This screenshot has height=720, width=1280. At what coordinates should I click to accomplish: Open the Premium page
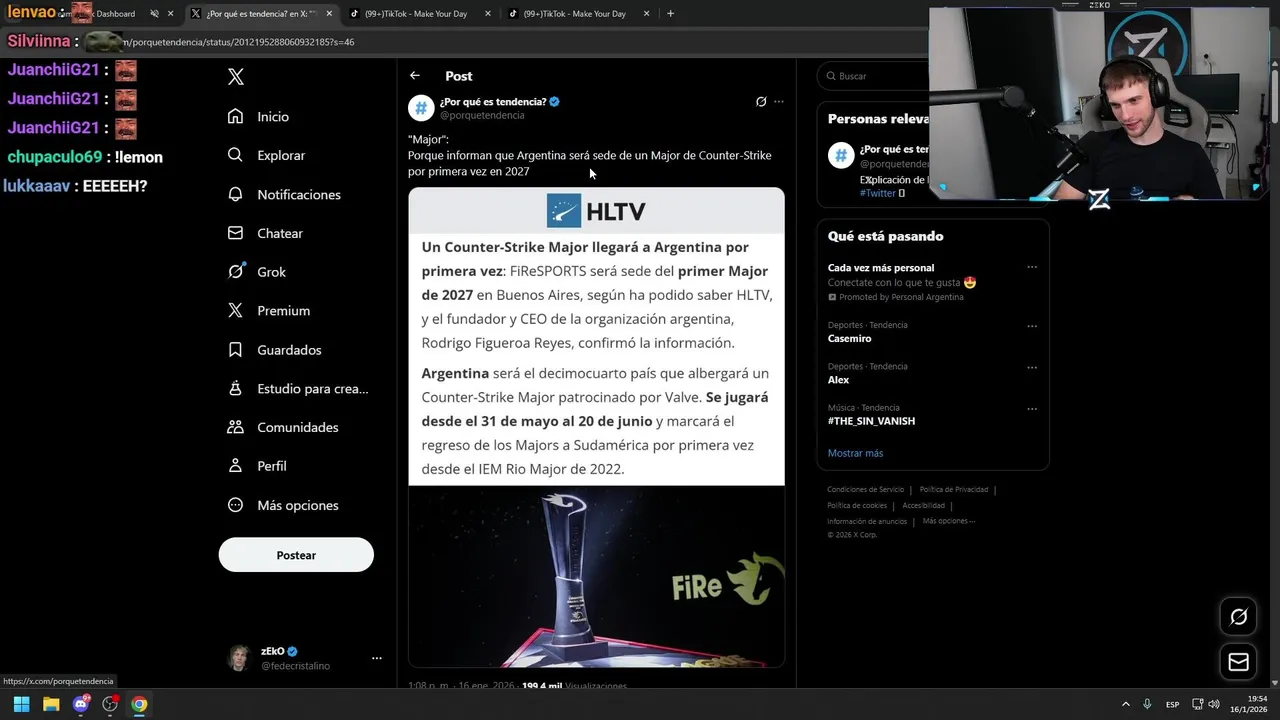(268, 310)
